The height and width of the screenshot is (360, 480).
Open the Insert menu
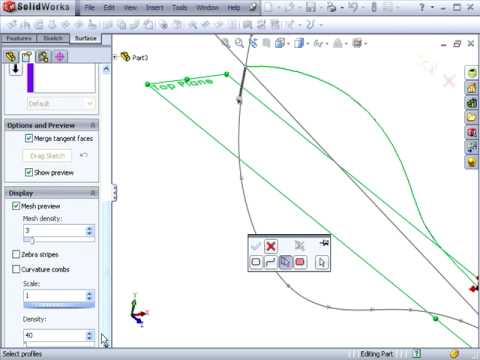[155, 7]
